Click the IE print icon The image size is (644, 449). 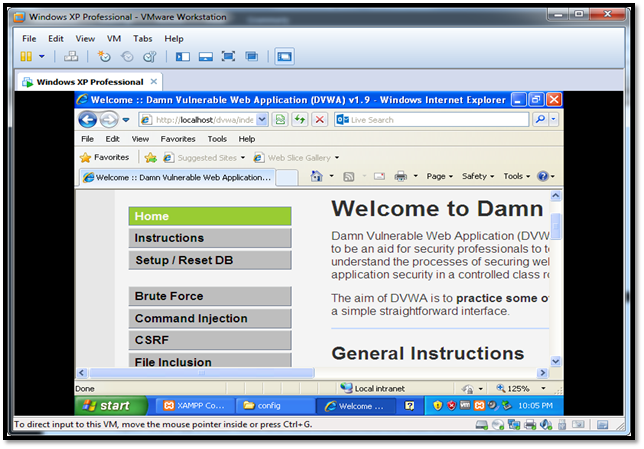pyautogui.click(x=401, y=176)
